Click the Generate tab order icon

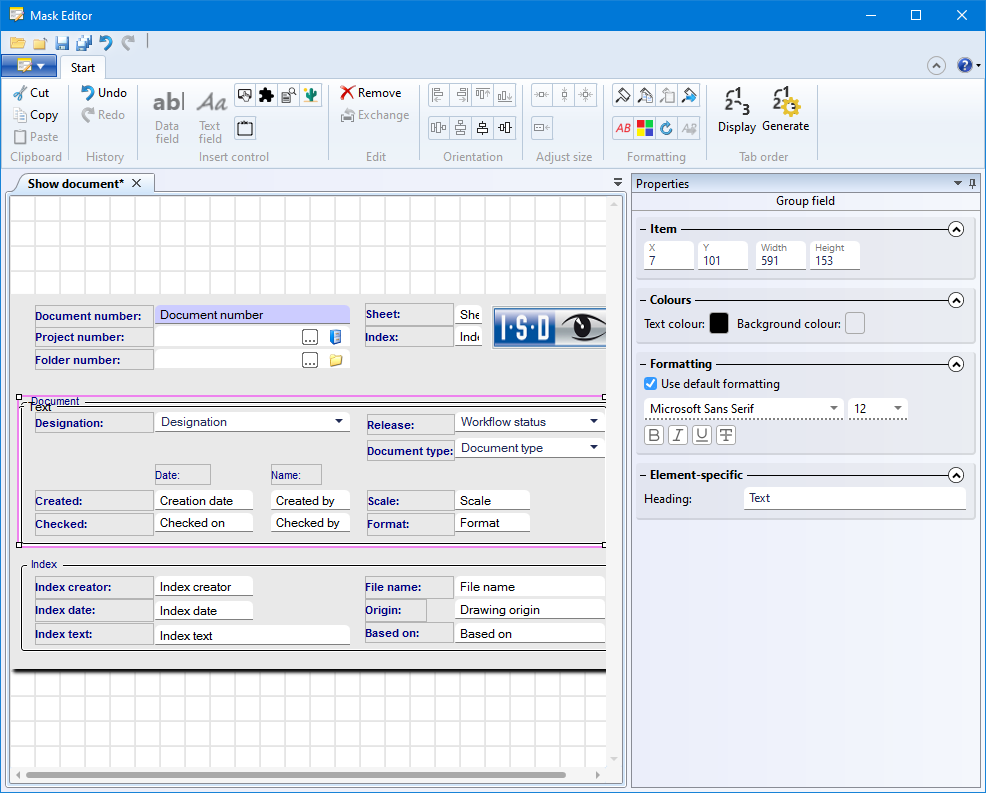[x=785, y=102]
